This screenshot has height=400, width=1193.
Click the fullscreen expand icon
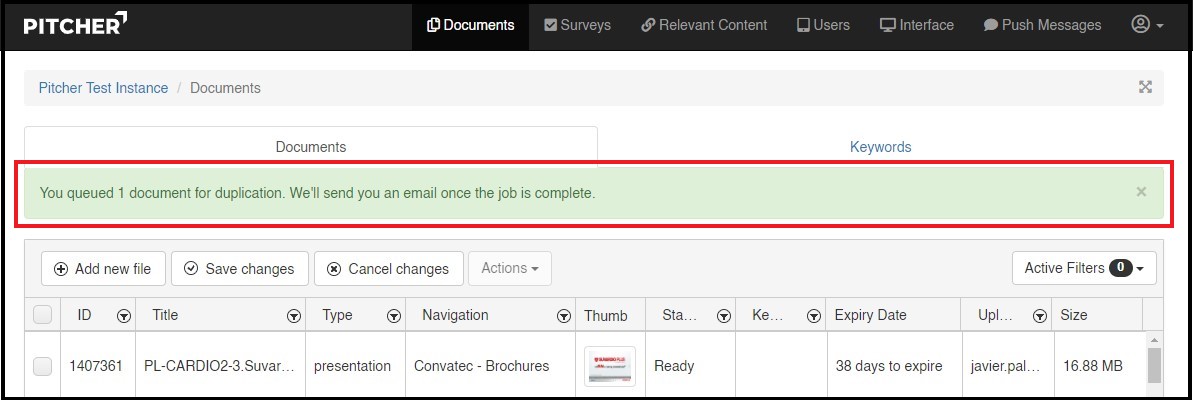click(x=1145, y=87)
